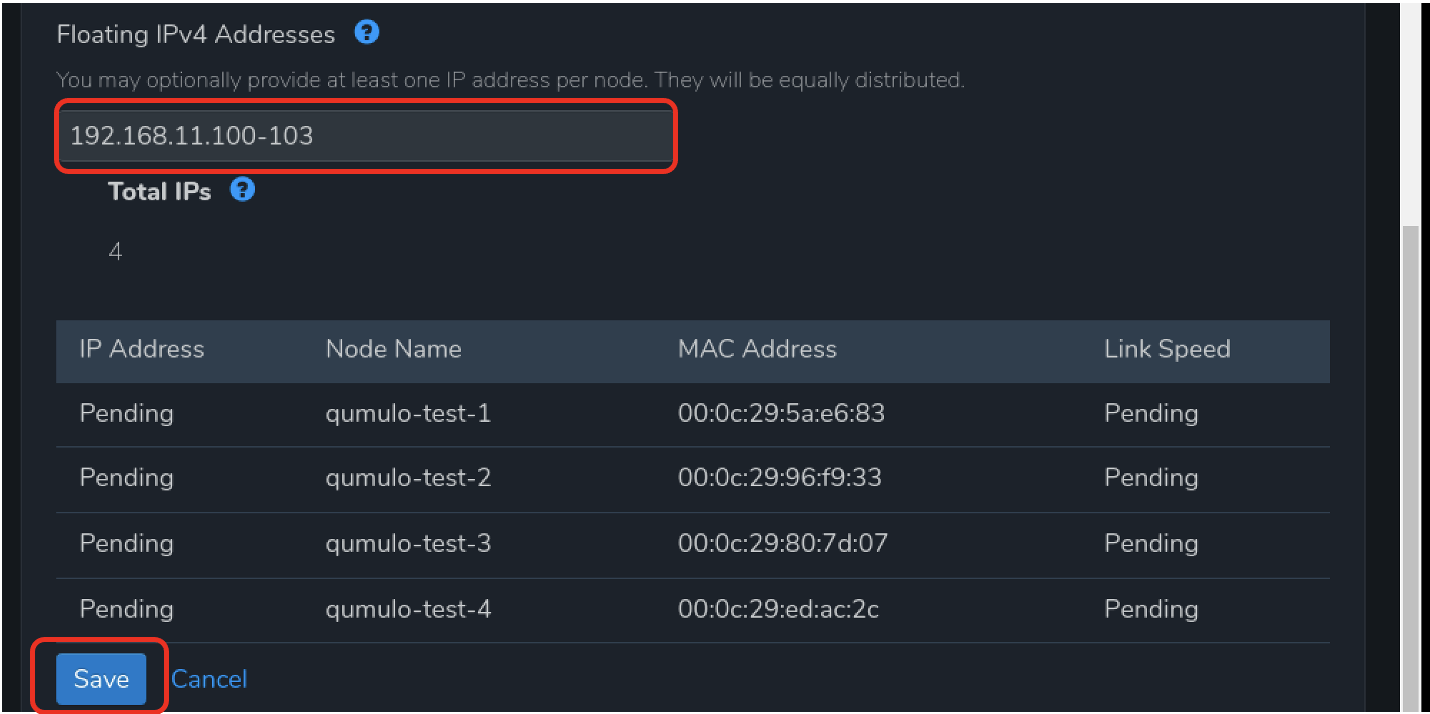Click MAC address 00:0c:29:5a:e6:83
The width and height of the screenshot is (1430, 714).
(781, 413)
